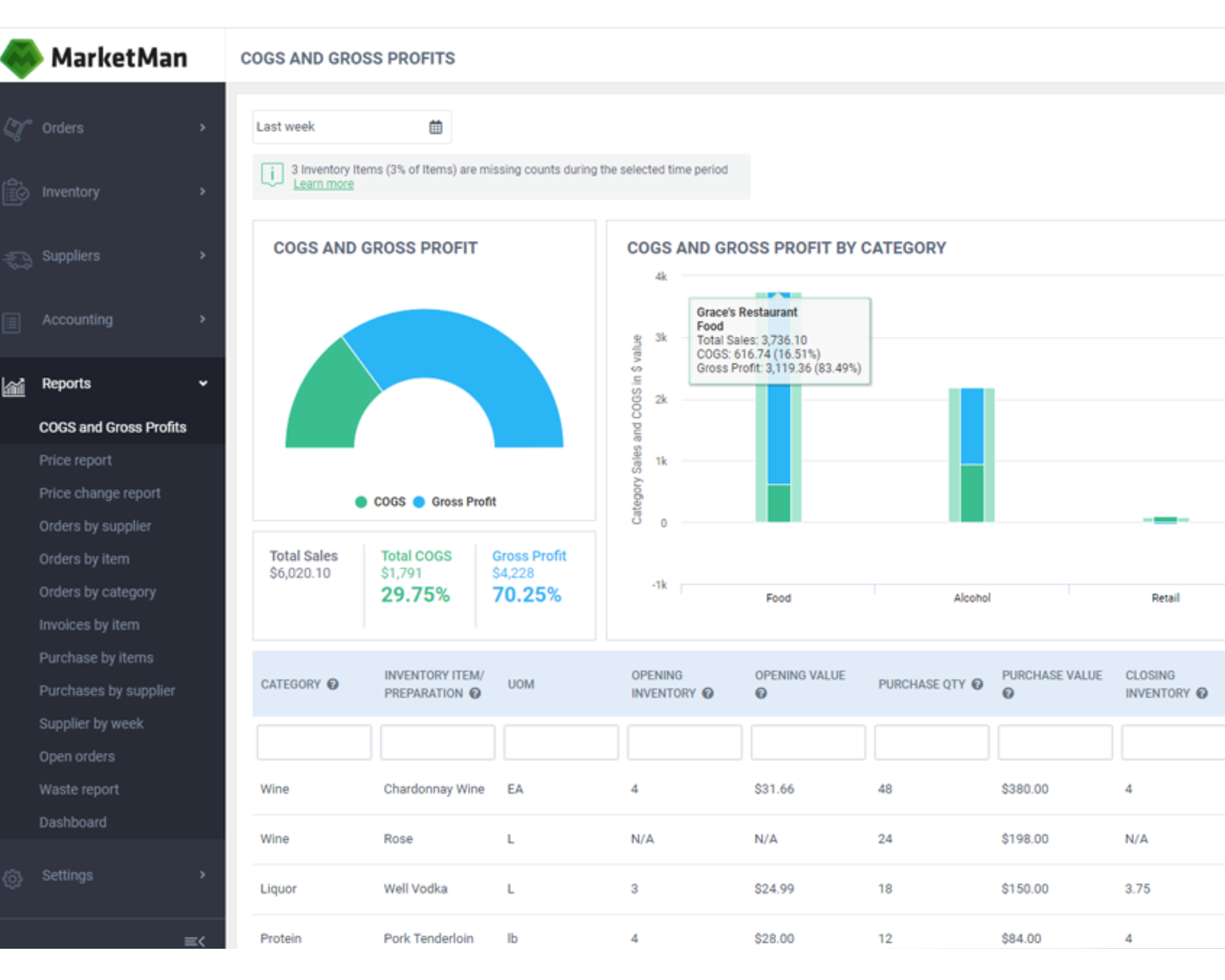Click the Suppliers truck icon
Image resolution: width=1225 pixels, height=980 pixels.
(17, 259)
